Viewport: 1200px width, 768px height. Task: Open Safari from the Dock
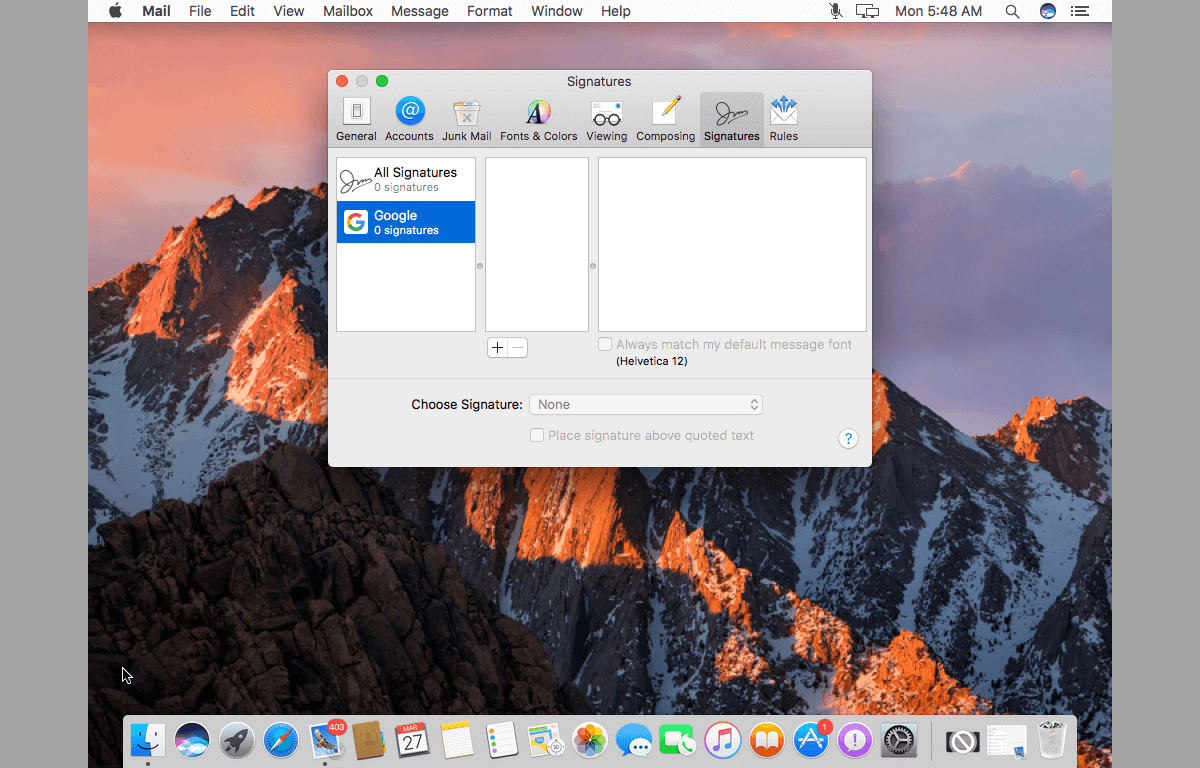point(280,740)
